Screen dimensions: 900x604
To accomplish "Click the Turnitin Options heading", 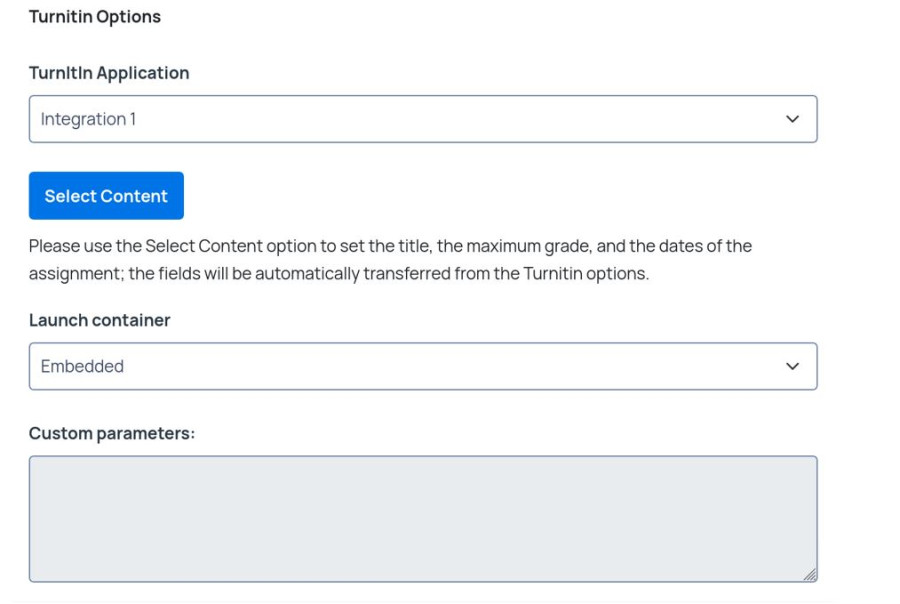I will tap(95, 16).
